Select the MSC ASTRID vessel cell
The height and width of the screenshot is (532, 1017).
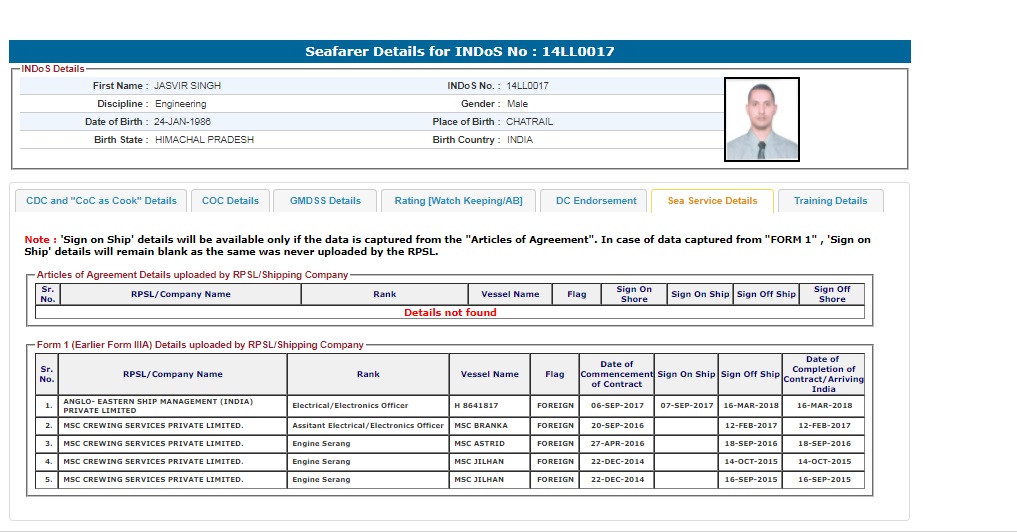pos(479,443)
